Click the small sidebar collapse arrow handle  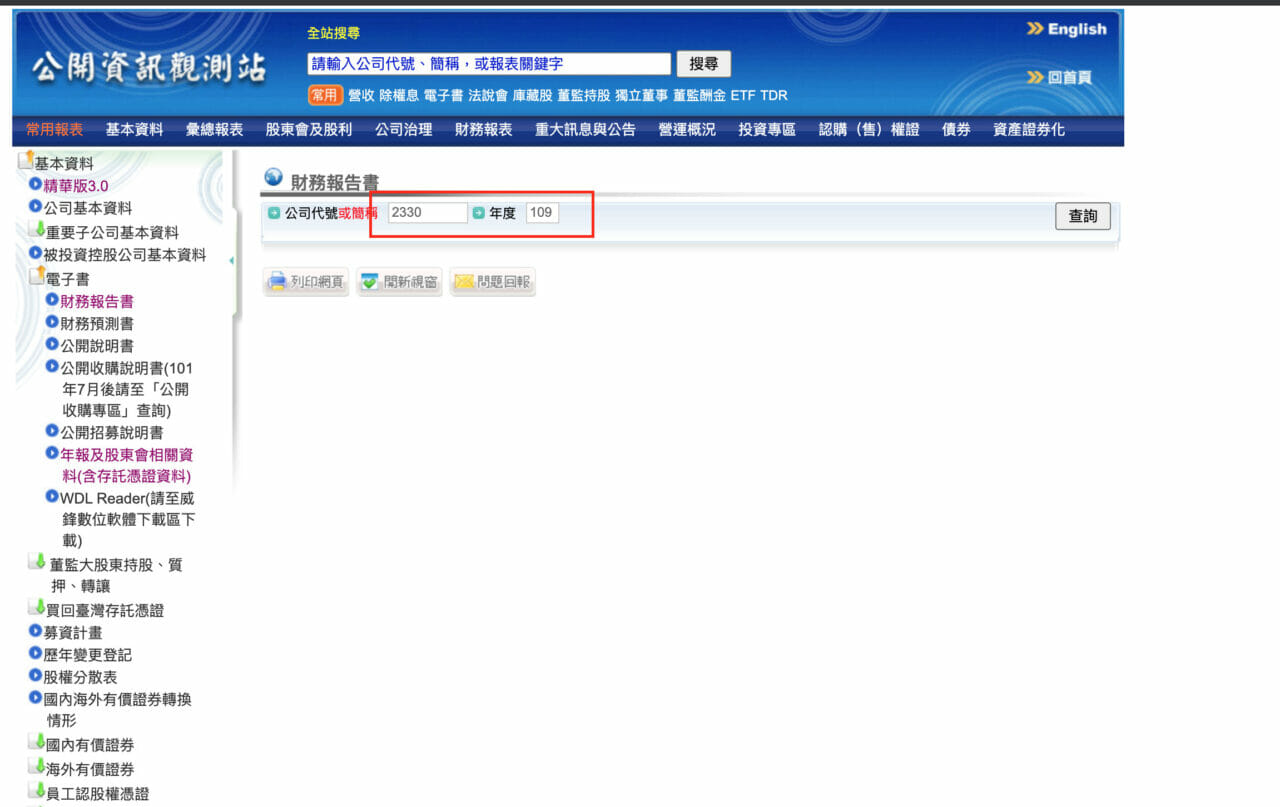pyautogui.click(x=232, y=261)
